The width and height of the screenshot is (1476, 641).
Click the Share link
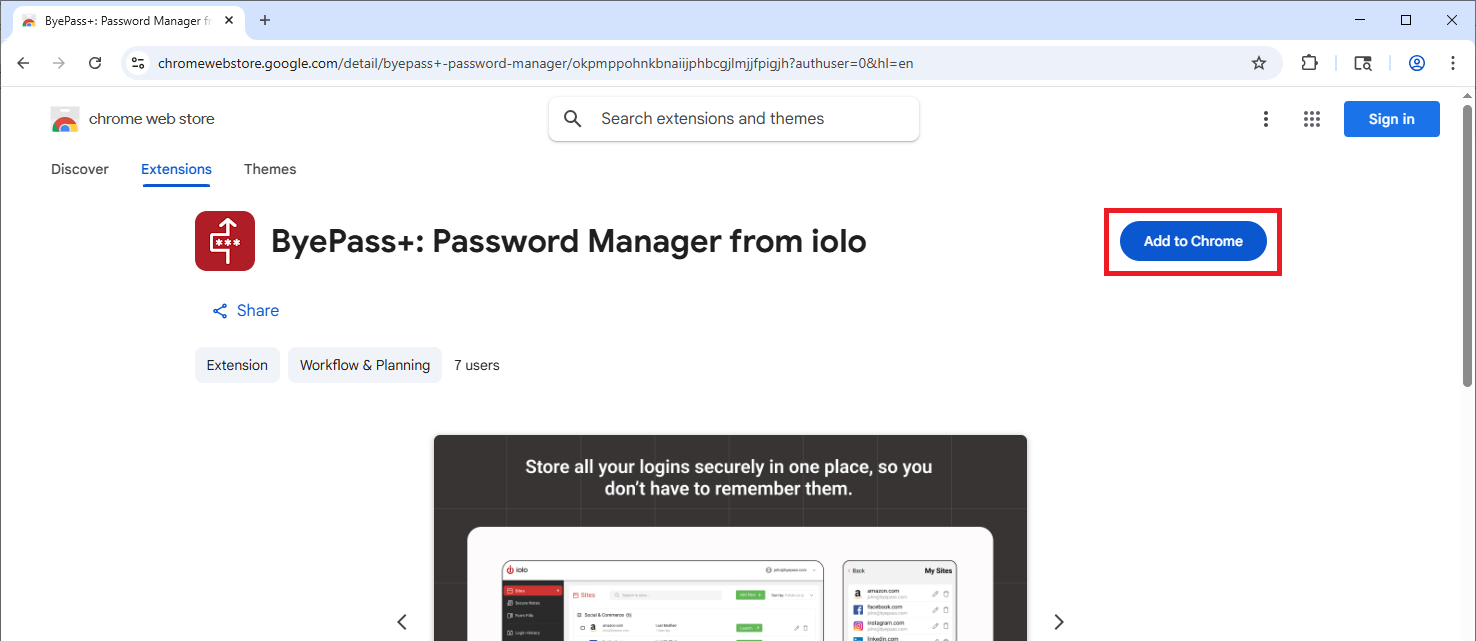(246, 311)
